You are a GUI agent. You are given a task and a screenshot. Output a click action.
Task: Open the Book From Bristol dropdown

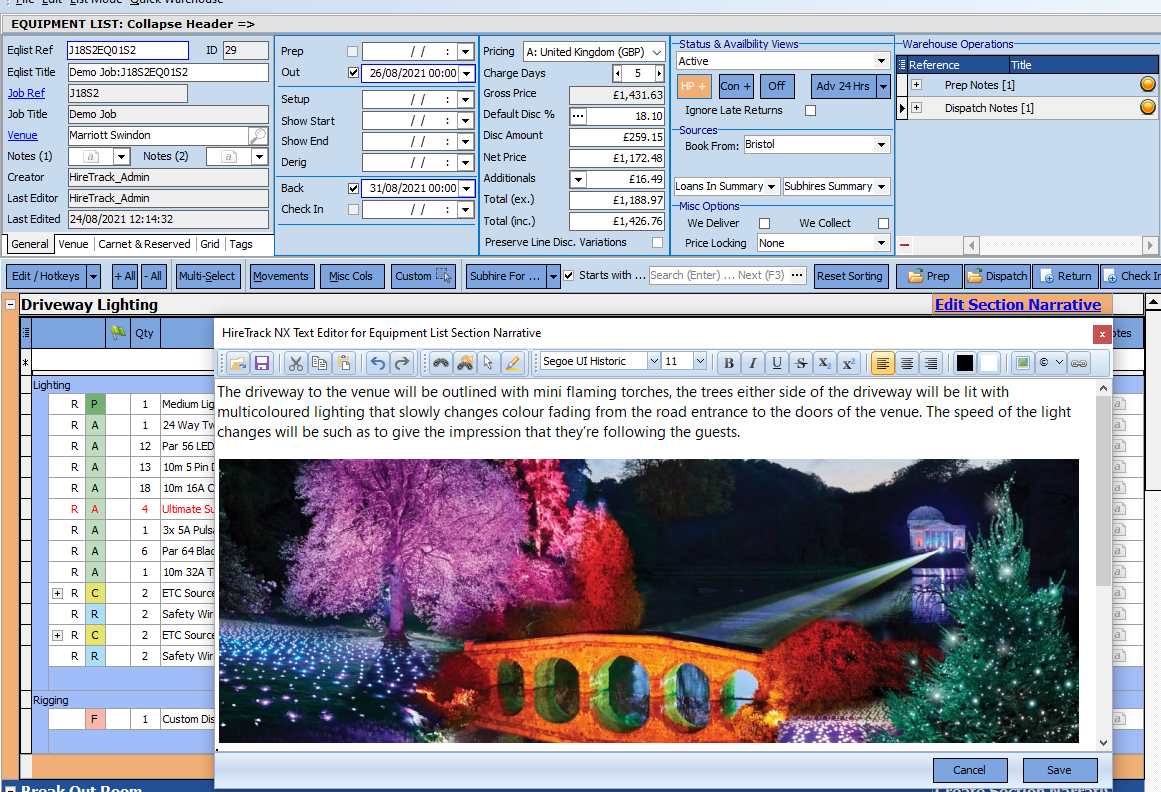pos(881,145)
